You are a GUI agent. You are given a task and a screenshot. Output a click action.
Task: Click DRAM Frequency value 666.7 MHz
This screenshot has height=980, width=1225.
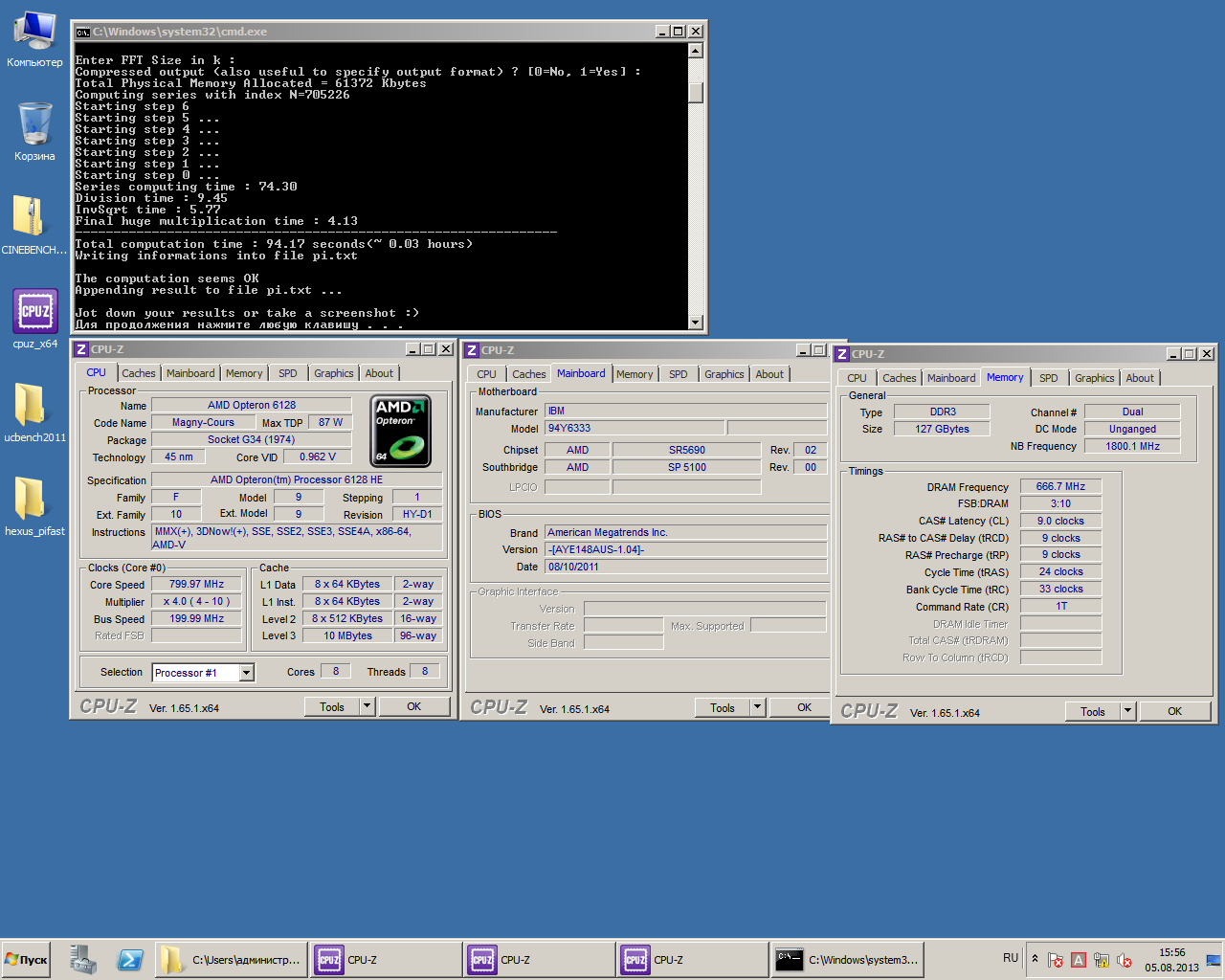pyautogui.click(x=1060, y=486)
